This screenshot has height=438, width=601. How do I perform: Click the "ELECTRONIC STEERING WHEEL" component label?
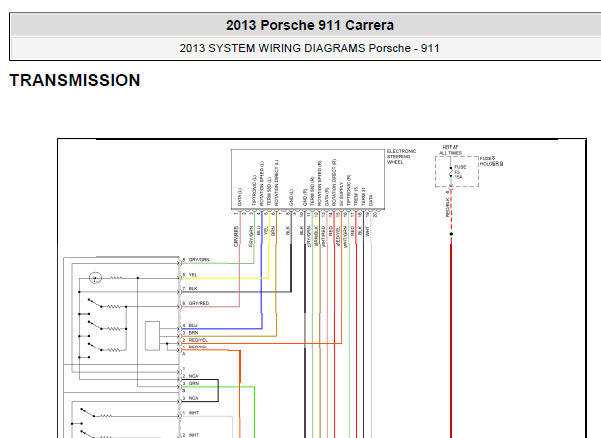[x=401, y=157]
